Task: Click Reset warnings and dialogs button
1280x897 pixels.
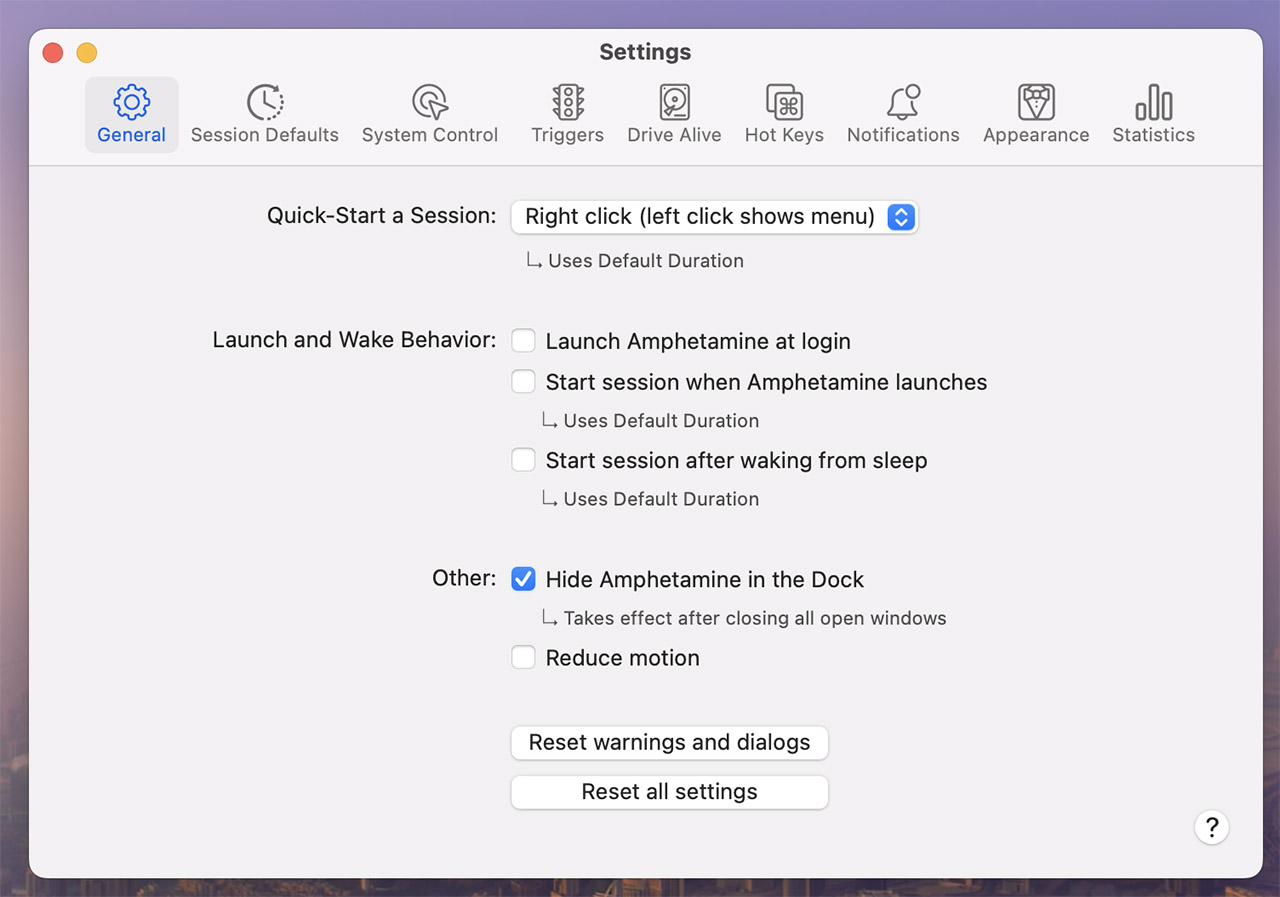Action: point(669,743)
